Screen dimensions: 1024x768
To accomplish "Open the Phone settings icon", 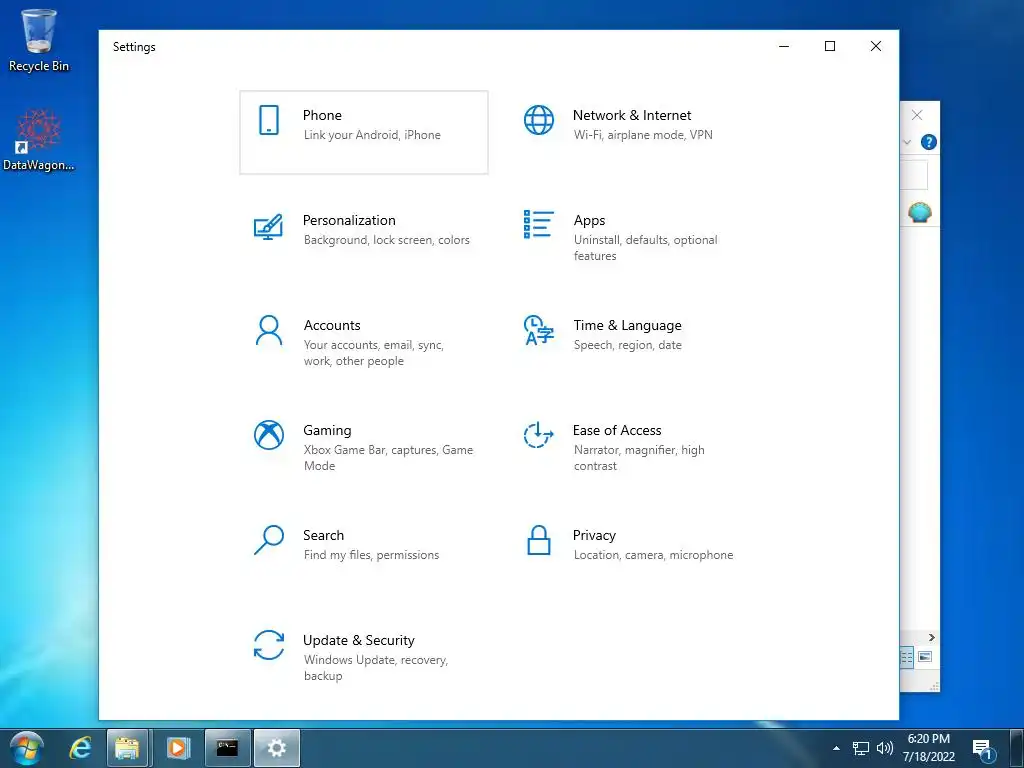I will [268, 120].
